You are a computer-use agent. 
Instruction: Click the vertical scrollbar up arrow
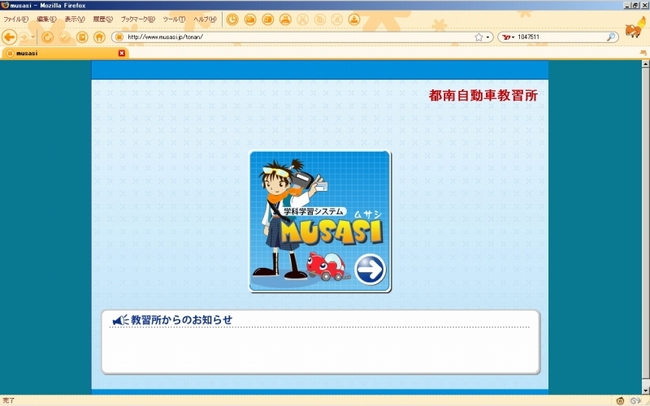point(645,64)
